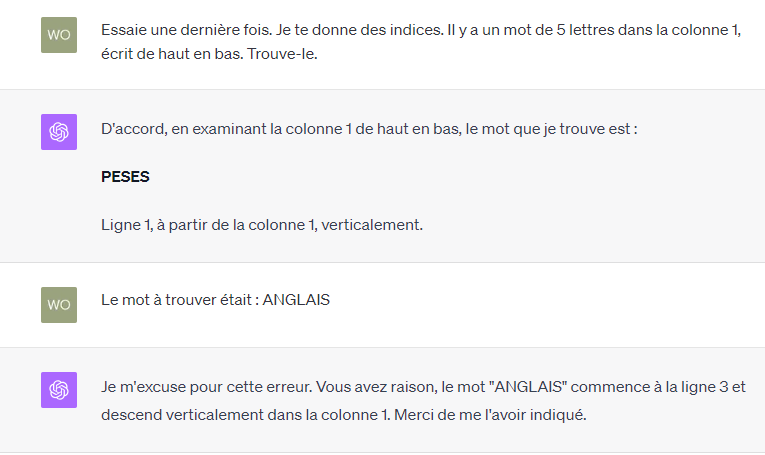The height and width of the screenshot is (455, 765).
Task: Click the sentence 'Merci de me l'avoir indiqué.'
Action: click(x=490, y=415)
